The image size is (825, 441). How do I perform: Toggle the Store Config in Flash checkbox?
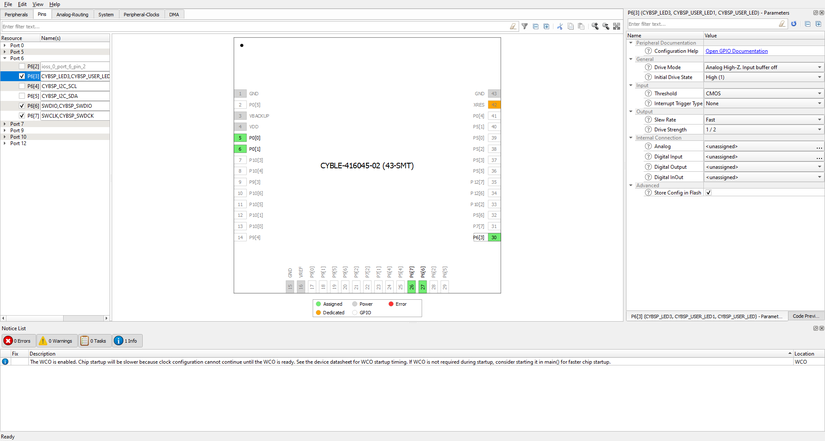709,193
